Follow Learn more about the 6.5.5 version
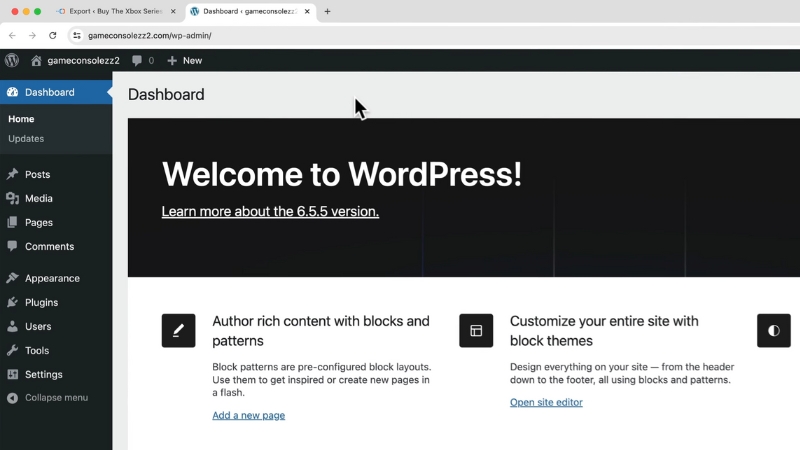Screen dimensions: 800x450 pyautogui.click(x=270, y=211)
